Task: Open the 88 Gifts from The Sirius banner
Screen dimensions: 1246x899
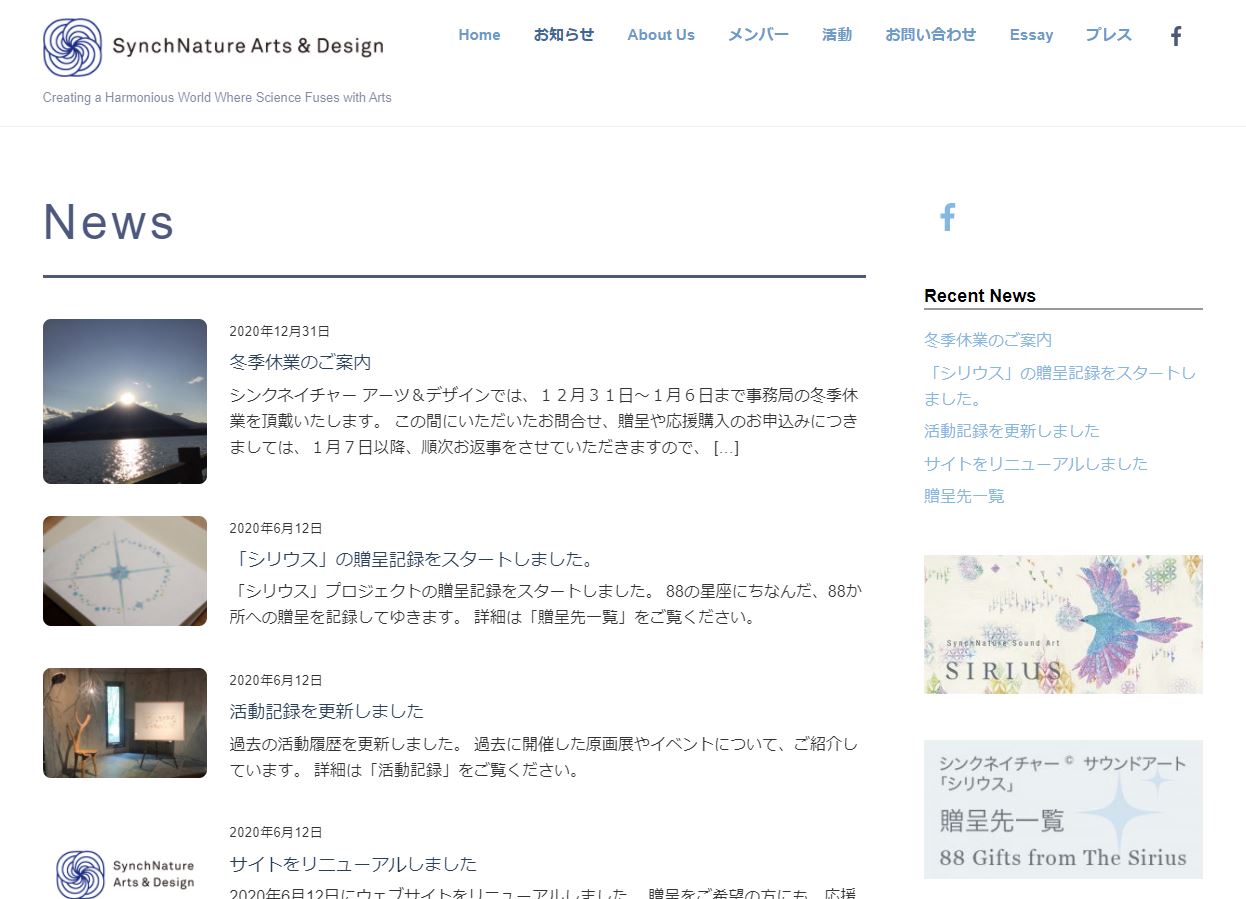Action: [x=1063, y=809]
